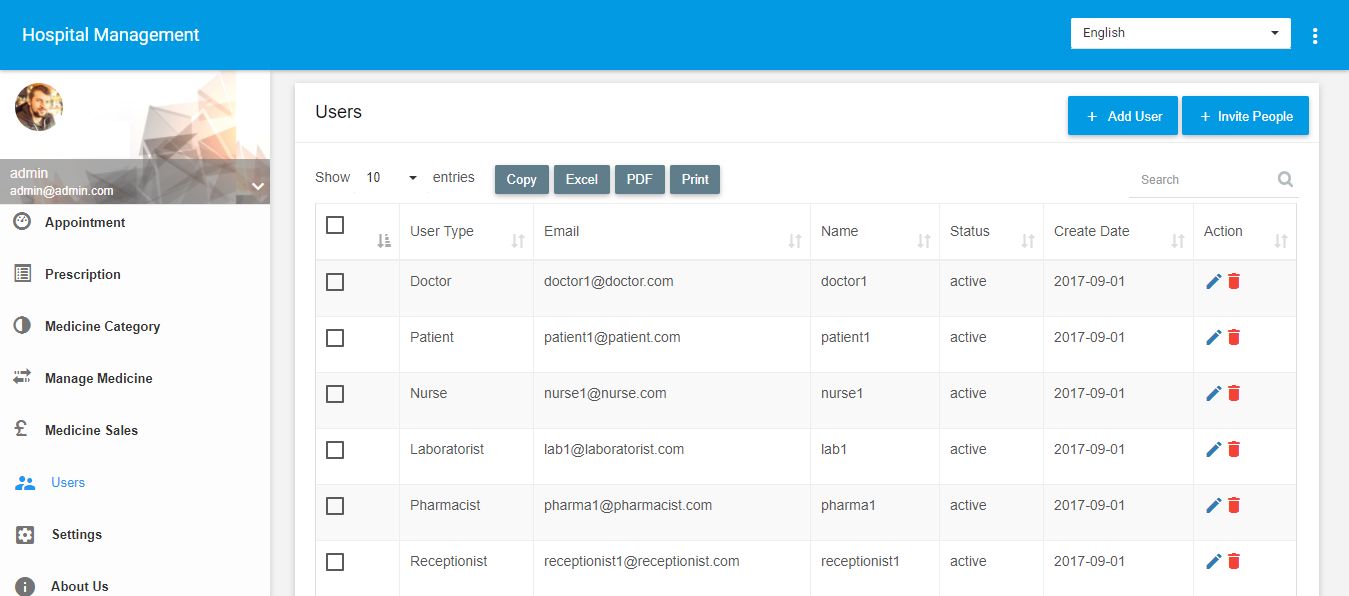Viewport: 1349px width, 596px height.
Task: Click the Prescription list icon in sidebar
Action: [22, 274]
